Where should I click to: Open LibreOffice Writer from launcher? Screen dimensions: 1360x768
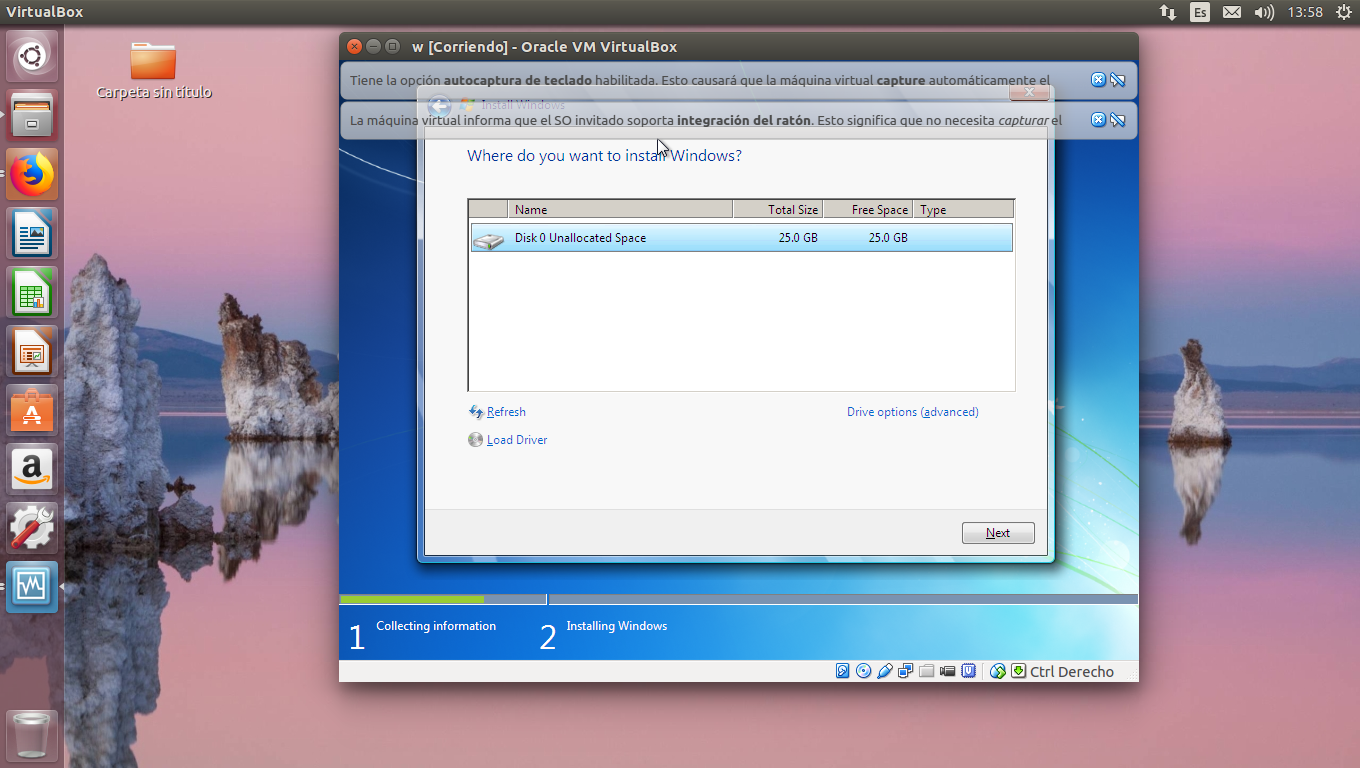tap(32, 234)
